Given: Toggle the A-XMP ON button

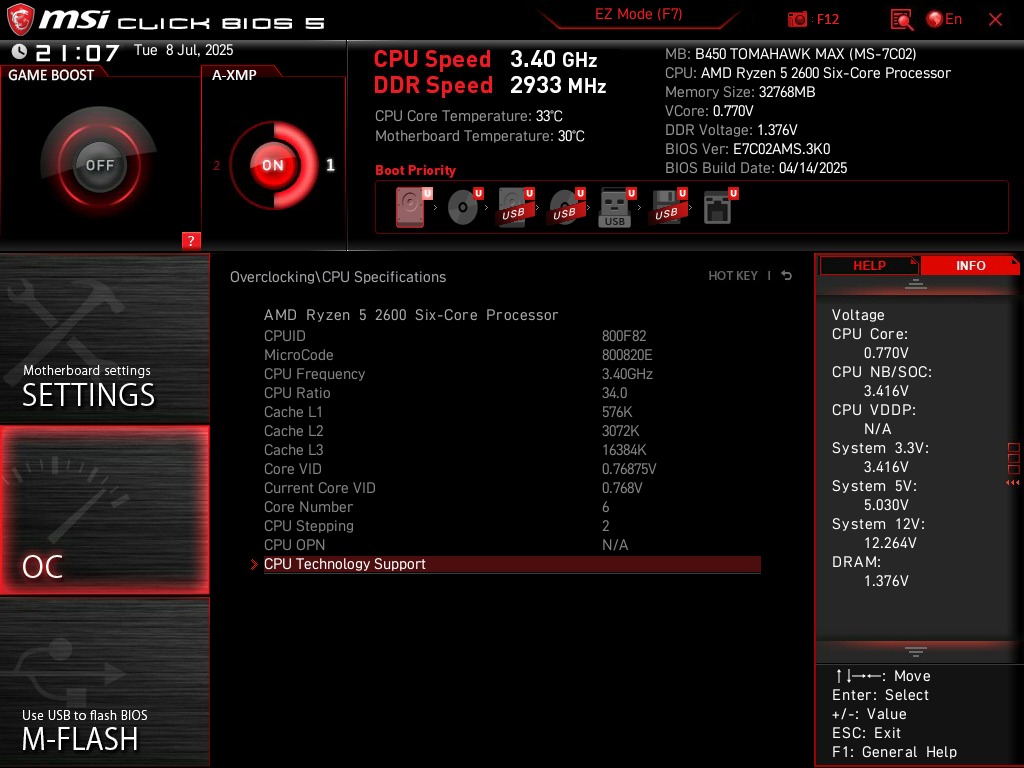Looking at the screenshot, I should (x=273, y=165).
